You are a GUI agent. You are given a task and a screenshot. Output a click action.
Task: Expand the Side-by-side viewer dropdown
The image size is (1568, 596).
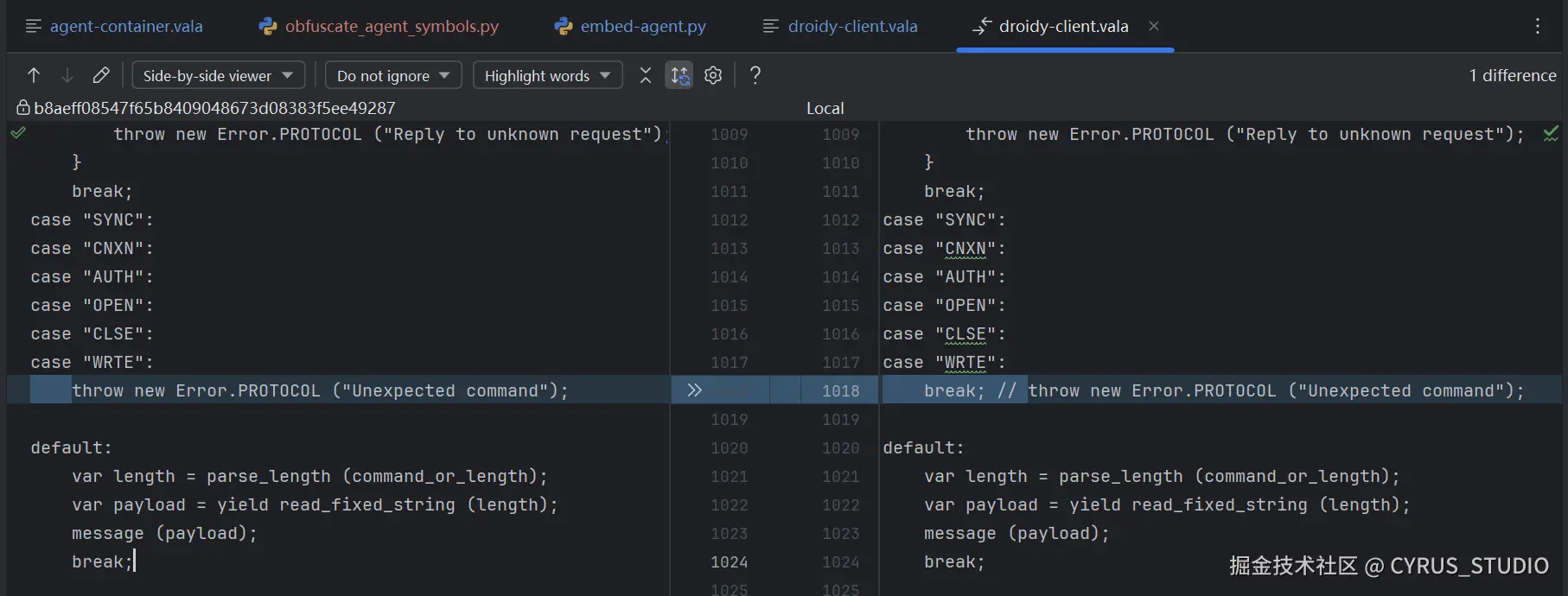(218, 75)
